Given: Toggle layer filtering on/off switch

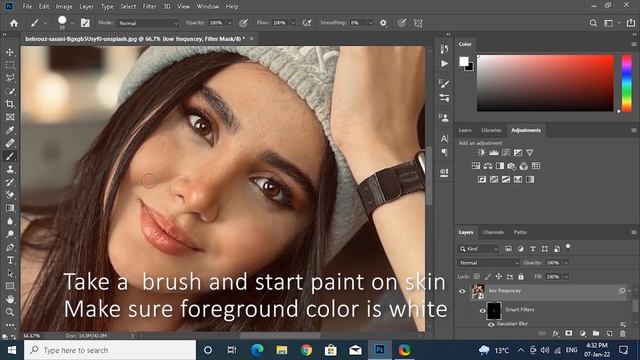Looking at the screenshot, I should tap(568, 247).
